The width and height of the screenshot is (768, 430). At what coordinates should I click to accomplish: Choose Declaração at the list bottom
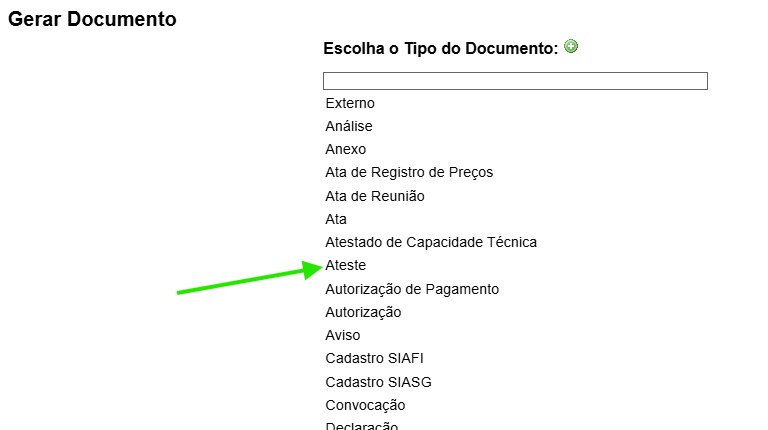(x=362, y=425)
